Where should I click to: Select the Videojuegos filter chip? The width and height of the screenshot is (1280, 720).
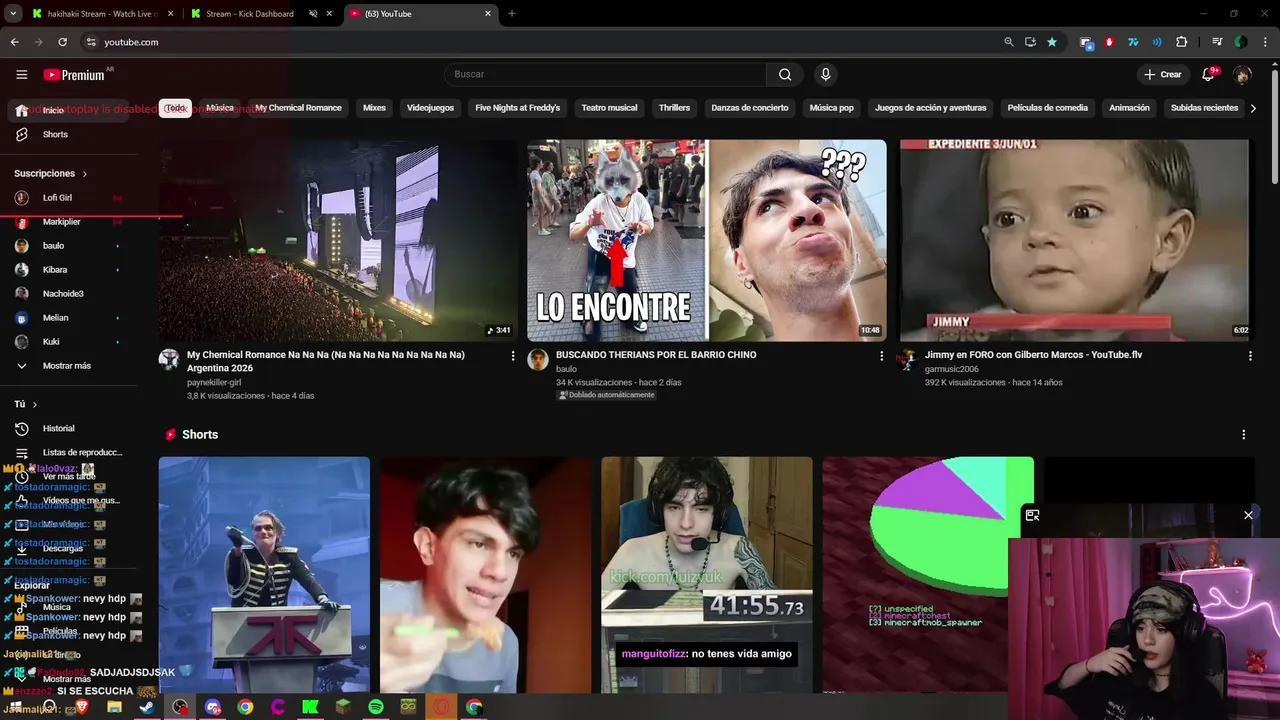coord(430,108)
